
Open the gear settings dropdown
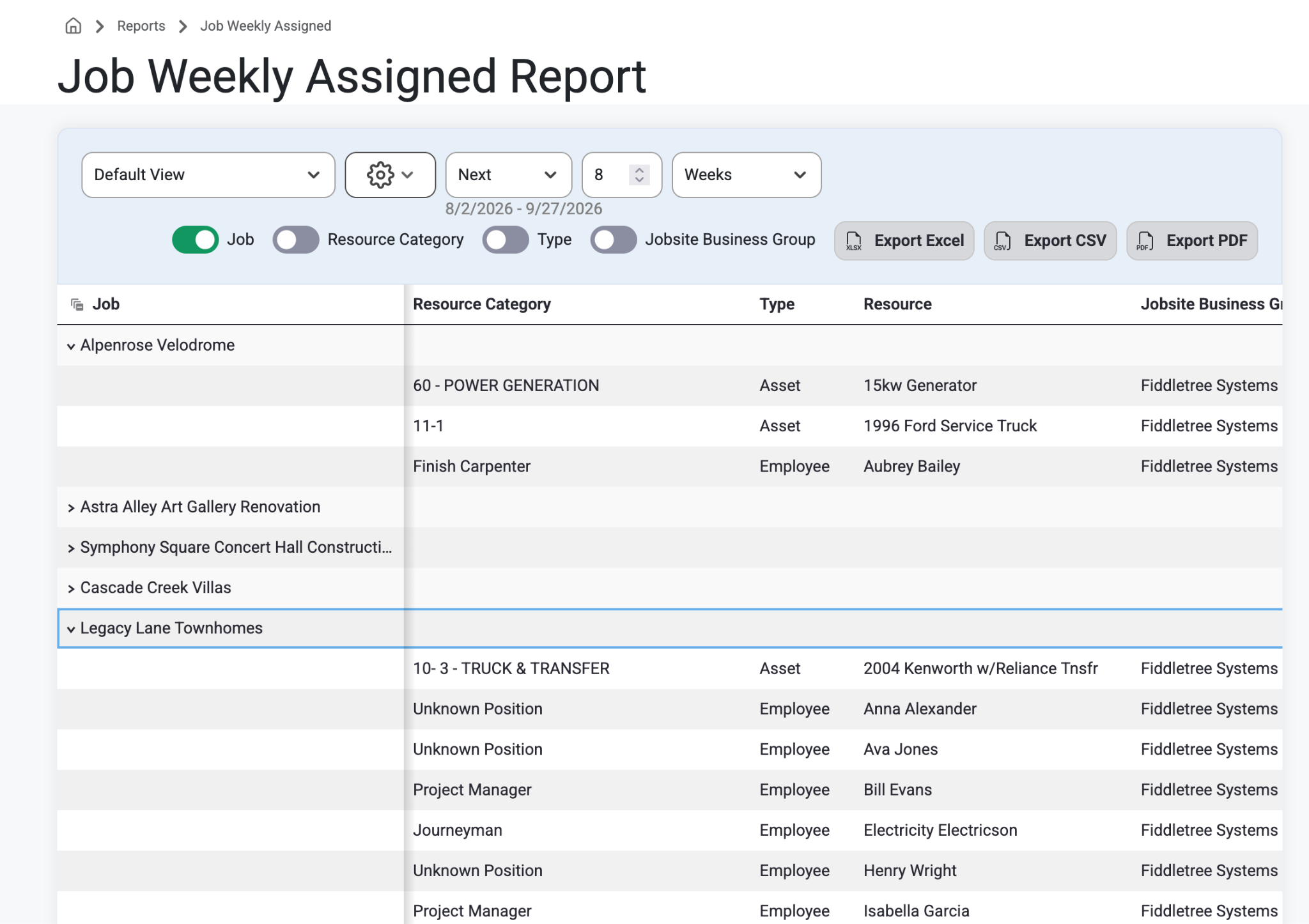pyautogui.click(x=390, y=174)
